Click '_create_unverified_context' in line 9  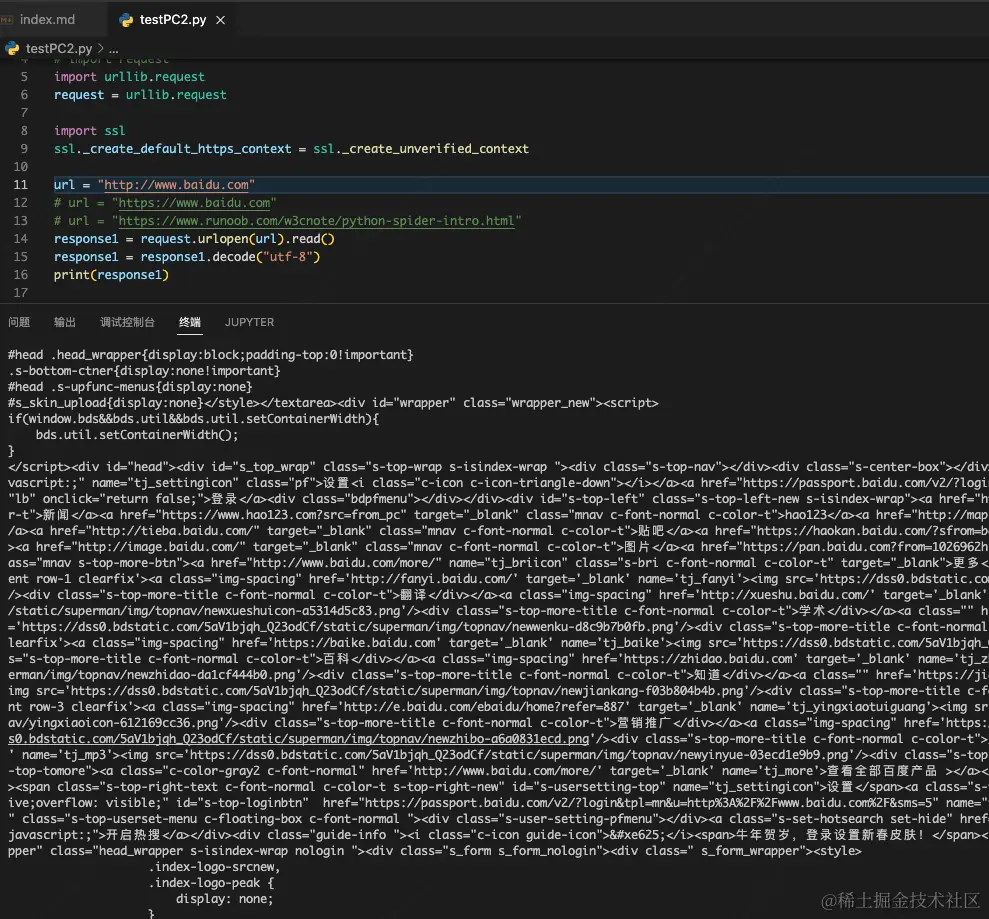(x=436, y=149)
